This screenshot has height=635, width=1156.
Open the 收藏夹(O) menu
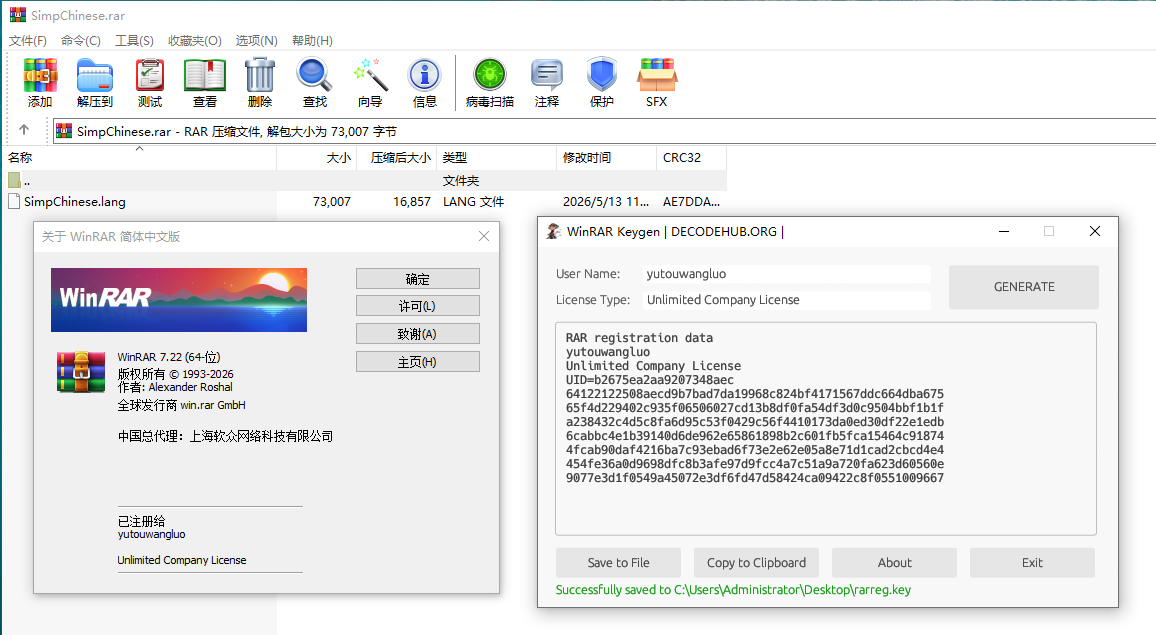pos(195,41)
